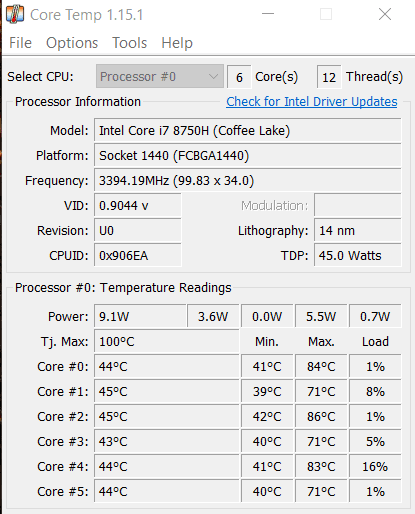
Task: Follow the Check for Intel Driver Updates link
Action: tap(312, 102)
